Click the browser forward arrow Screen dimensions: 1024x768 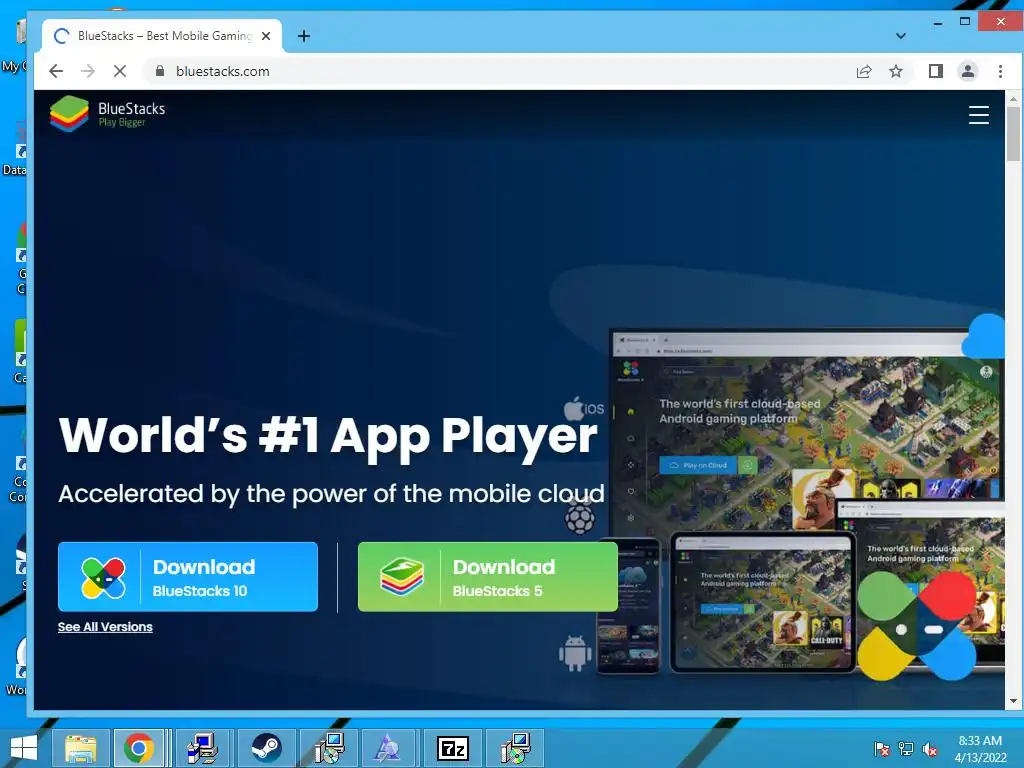(88, 71)
